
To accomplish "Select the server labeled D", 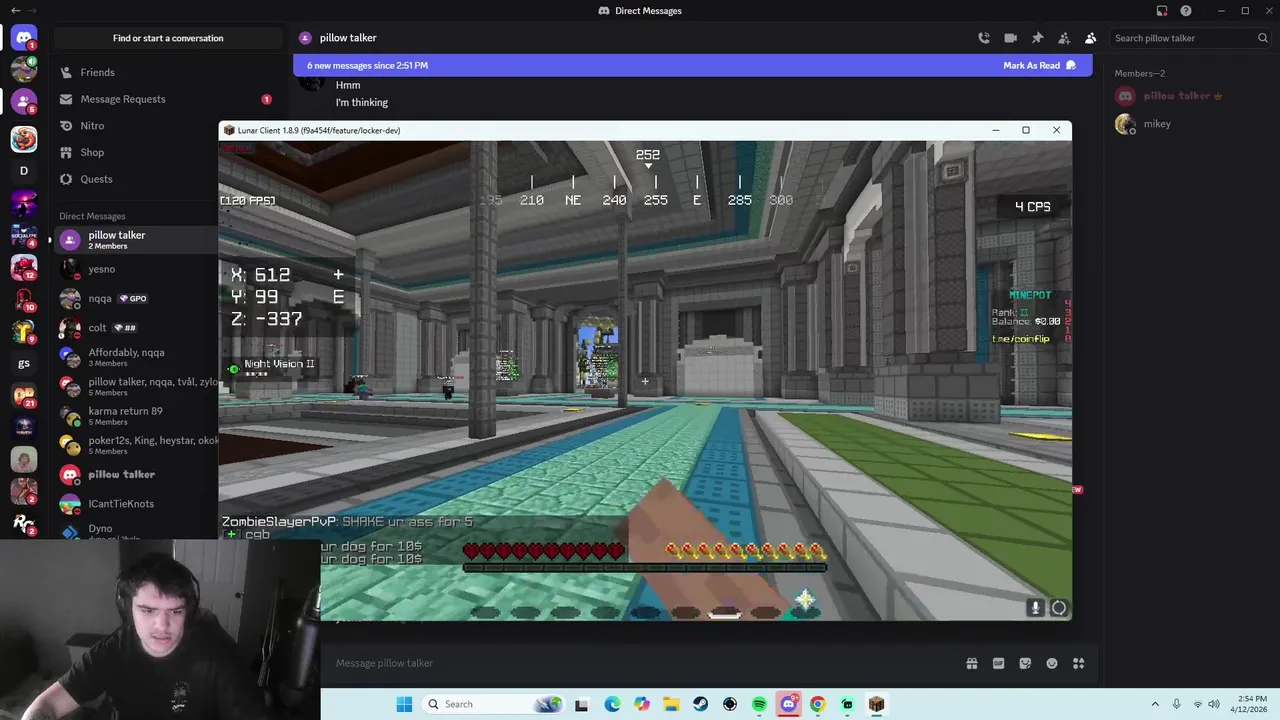I will [x=24, y=170].
